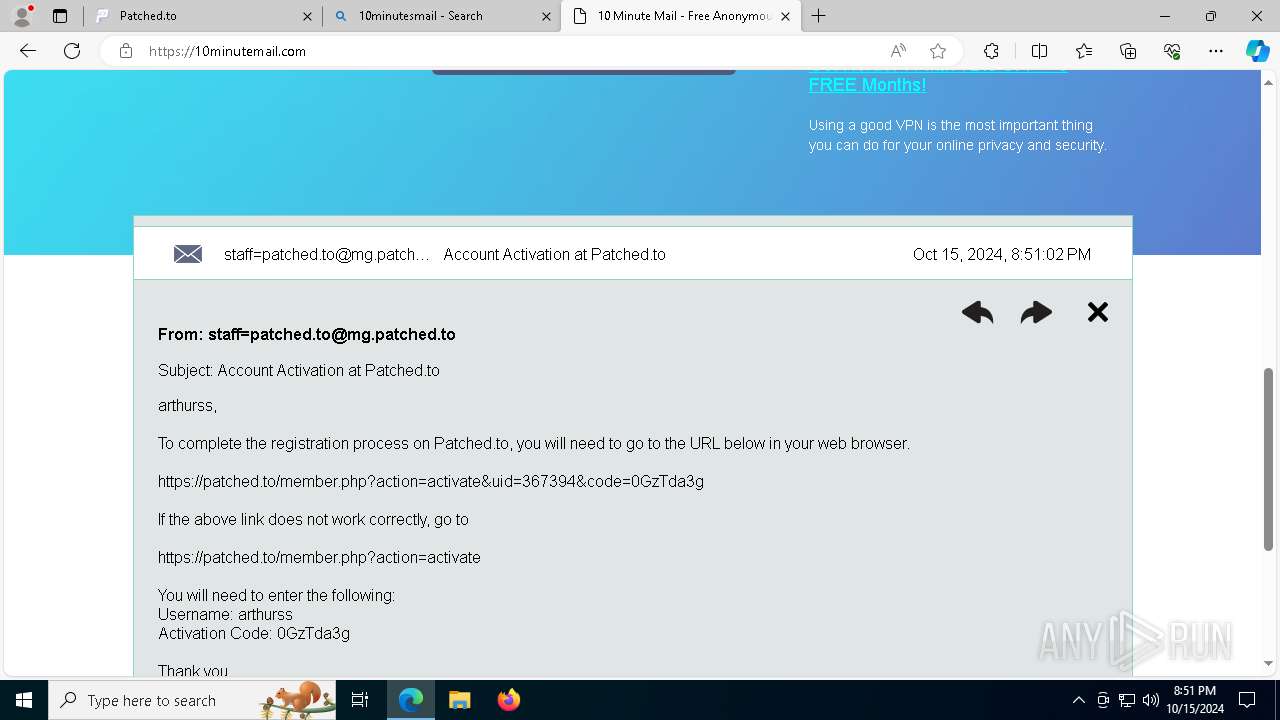The image size is (1280, 720).
Task: Refresh the 10minutemail page
Action: click(72, 51)
